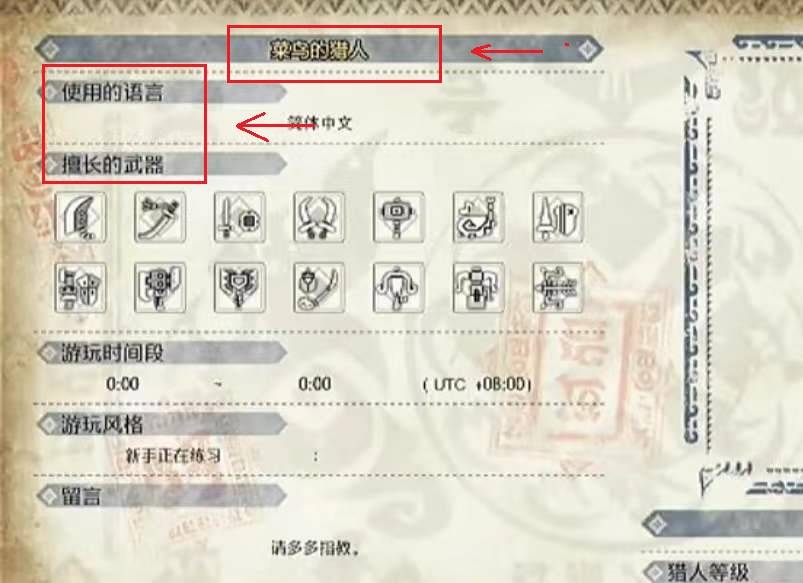The height and width of the screenshot is (583, 803).
Task: Select the Switch Axe weapon icon
Action: pyautogui.click(x=160, y=287)
